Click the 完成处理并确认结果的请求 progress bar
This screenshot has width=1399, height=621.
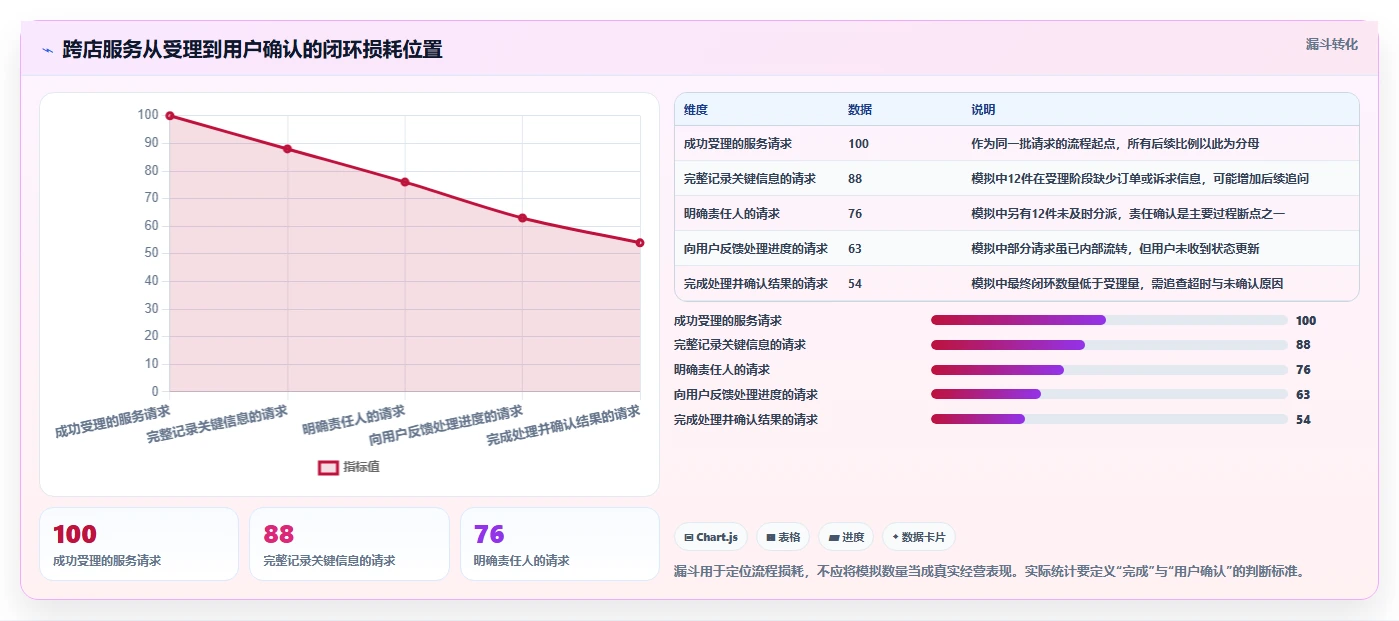click(x=1109, y=419)
